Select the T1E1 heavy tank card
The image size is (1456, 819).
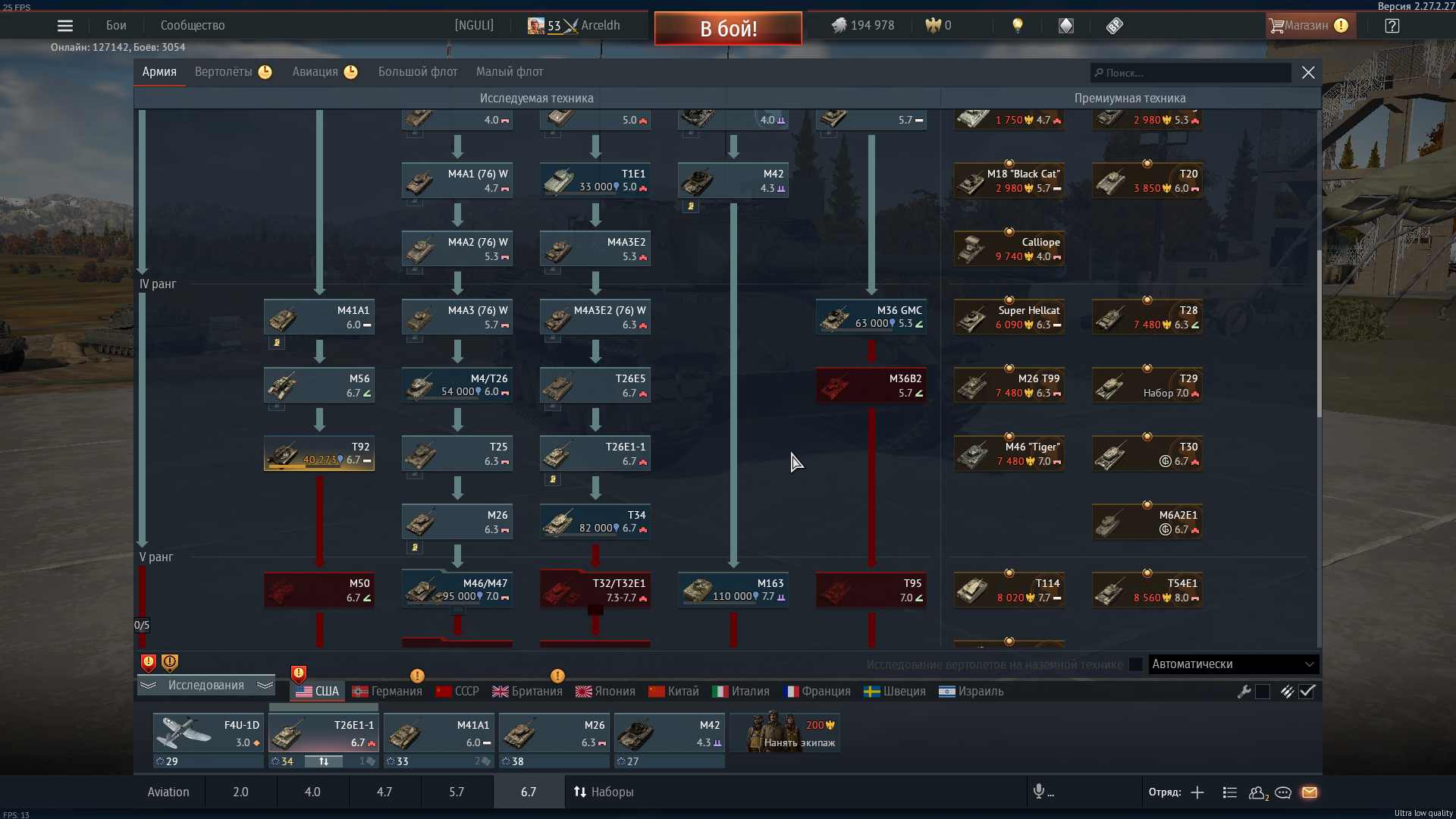click(595, 180)
